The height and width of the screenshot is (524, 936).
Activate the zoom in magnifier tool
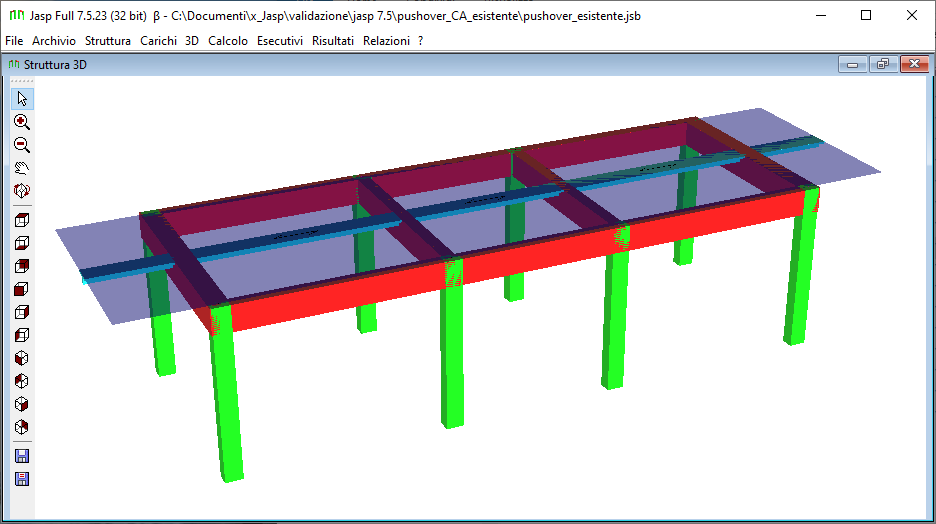22,122
